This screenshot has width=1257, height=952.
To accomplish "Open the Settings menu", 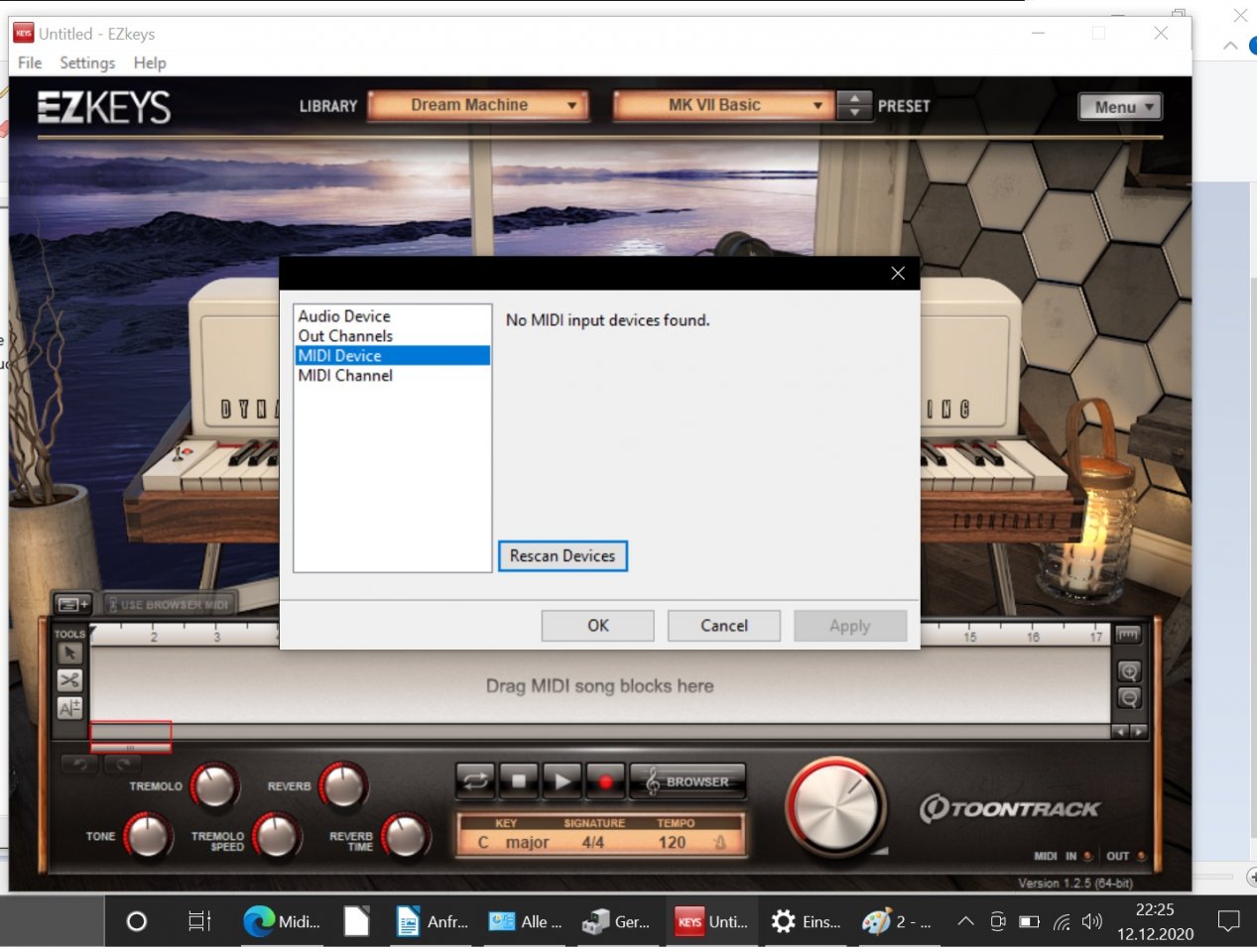I will 87,62.
